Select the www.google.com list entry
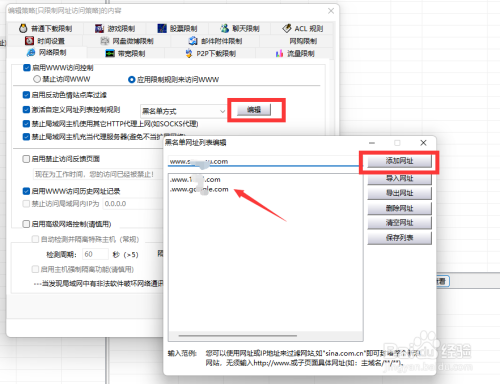The height and width of the screenshot is (384, 500). tap(199, 189)
